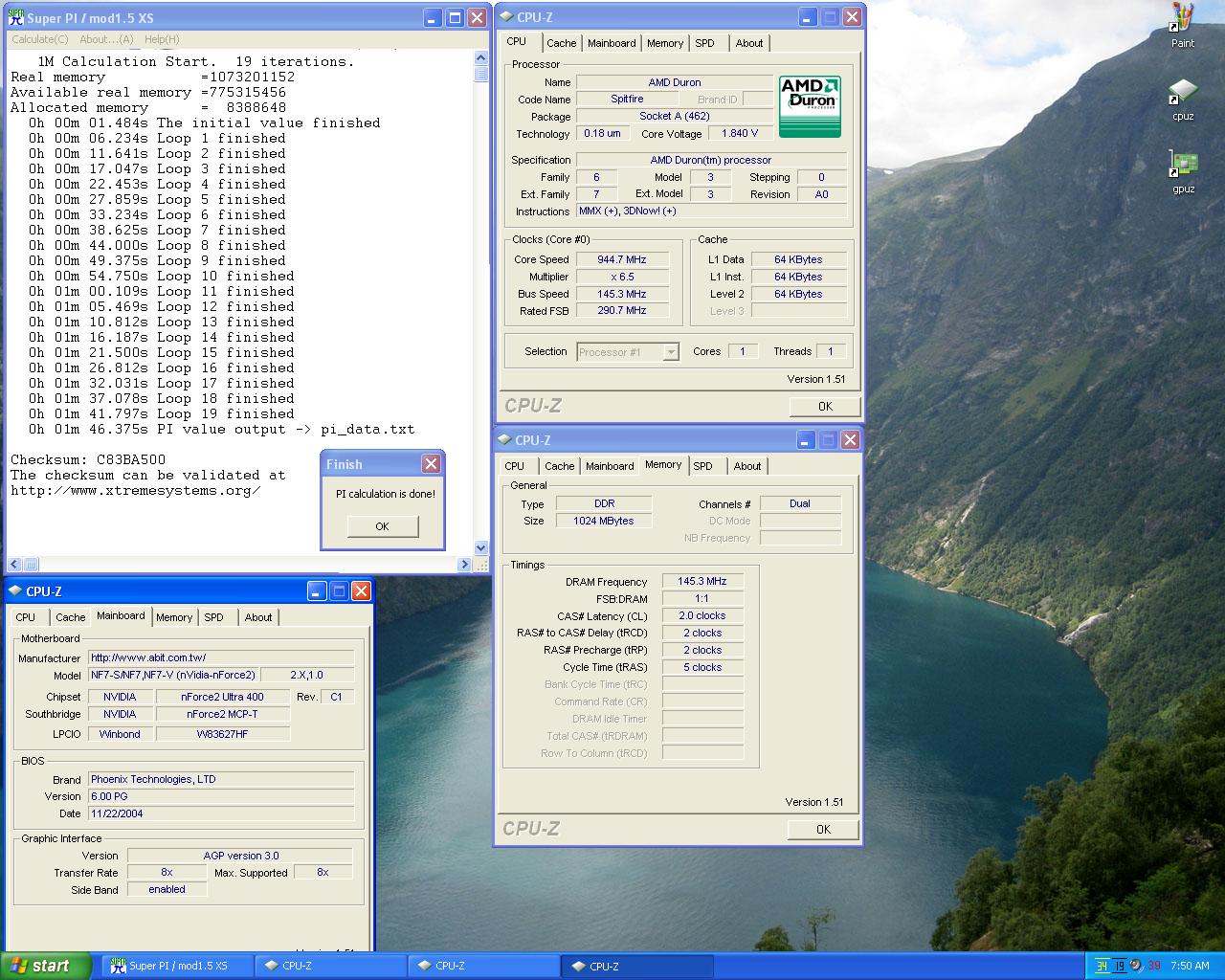The image size is (1225, 980).
Task: Click the Core Speed 944.7 MHz field
Action: coord(622,259)
